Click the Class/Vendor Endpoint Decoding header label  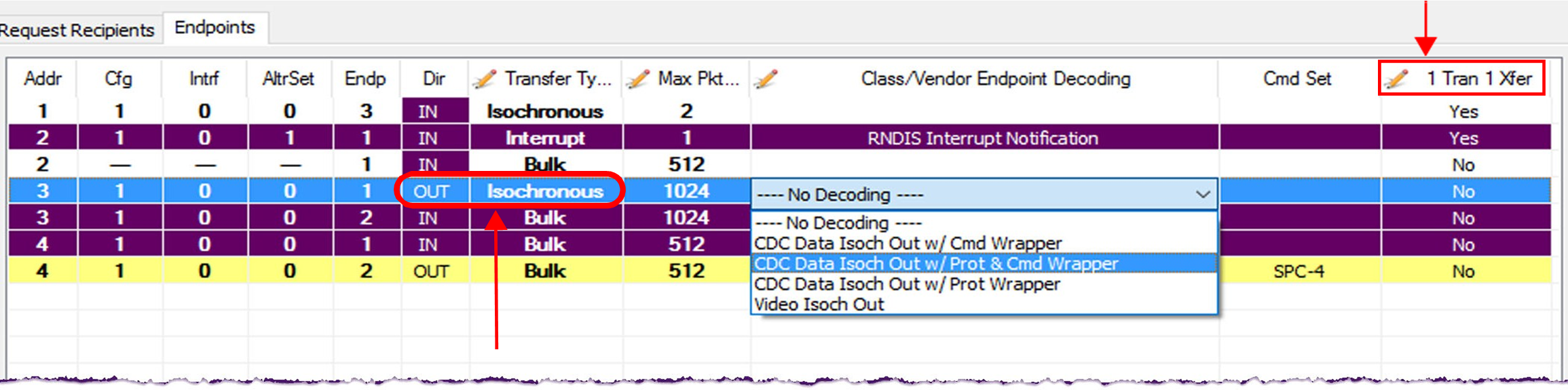(x=996, y=79)
